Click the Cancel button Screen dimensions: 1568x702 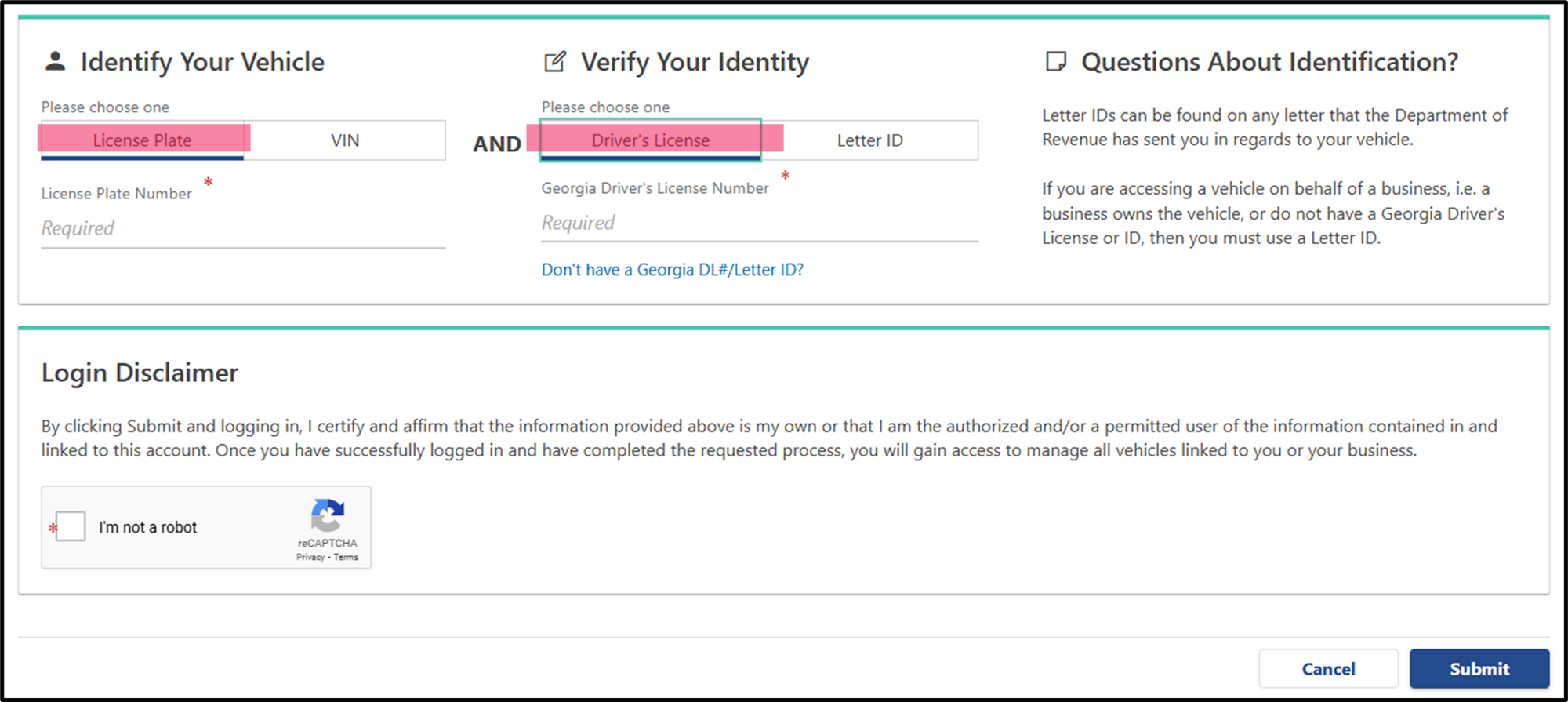(1328, 669)
